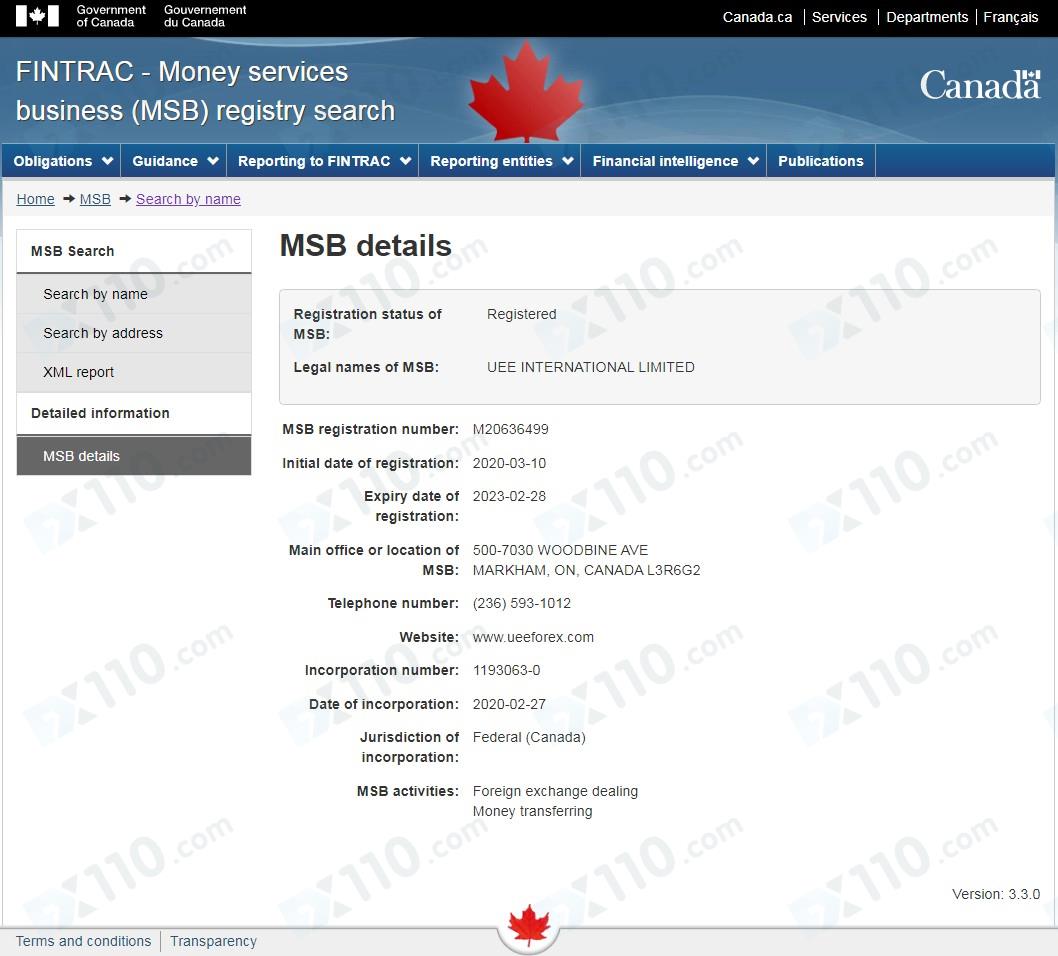Switch language to Français
Screen dimensions: 1058x956
click(1010, 17)
